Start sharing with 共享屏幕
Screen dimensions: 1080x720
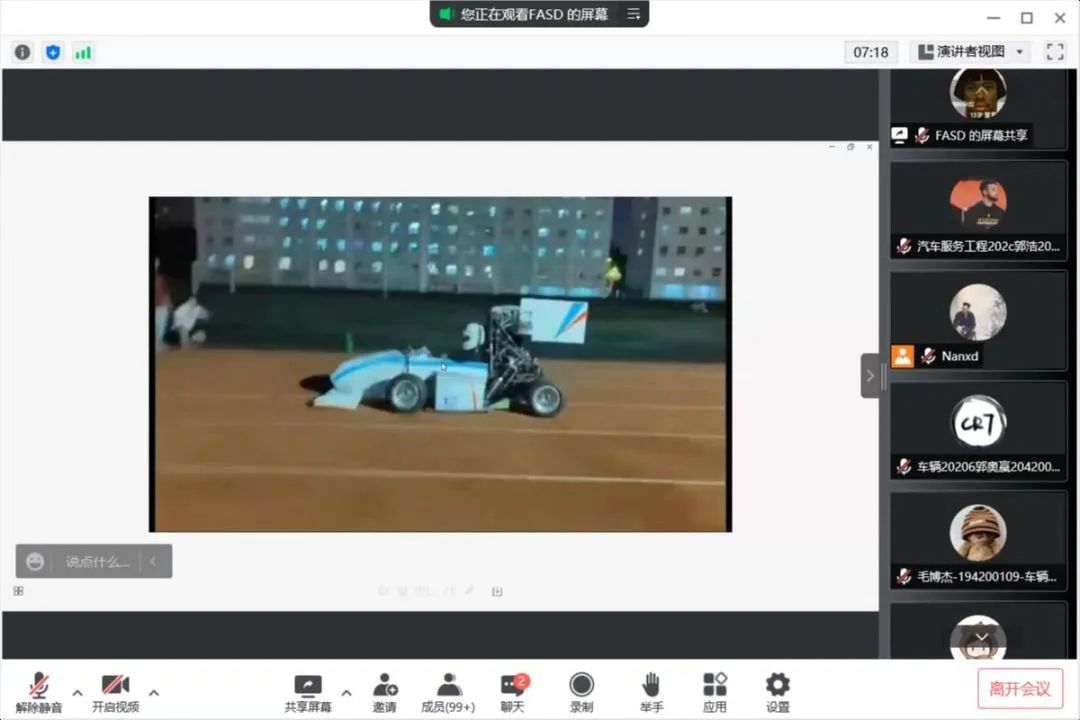tap(308, 692)
